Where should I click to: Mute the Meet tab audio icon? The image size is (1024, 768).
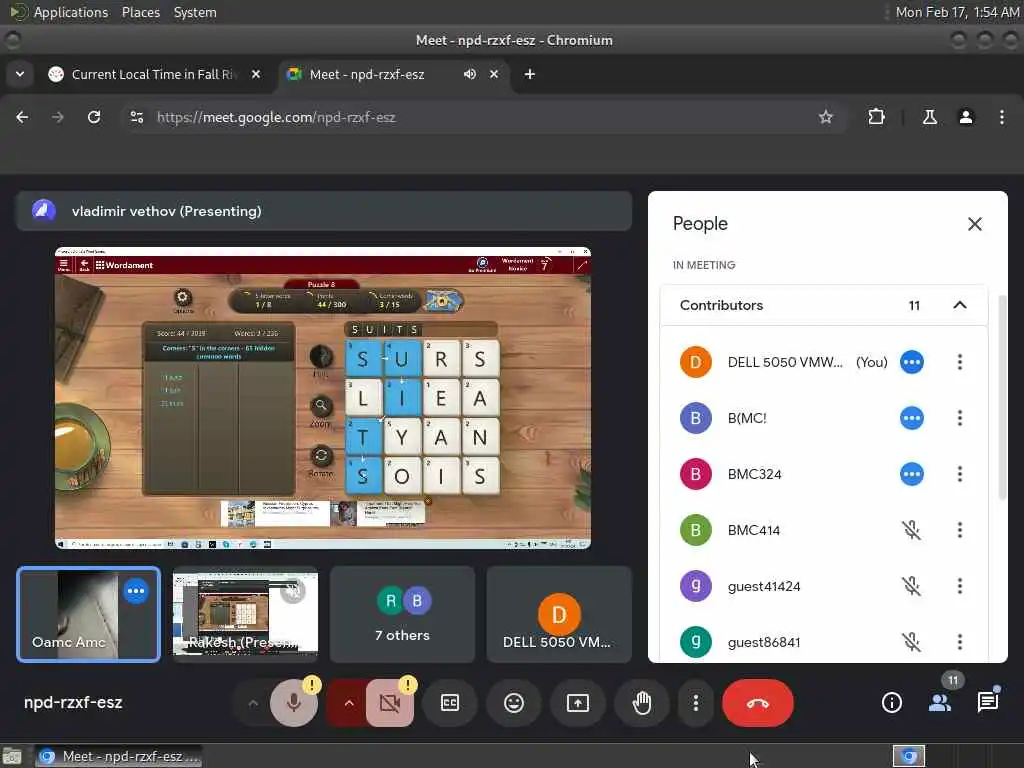click(x=470, y=74)
